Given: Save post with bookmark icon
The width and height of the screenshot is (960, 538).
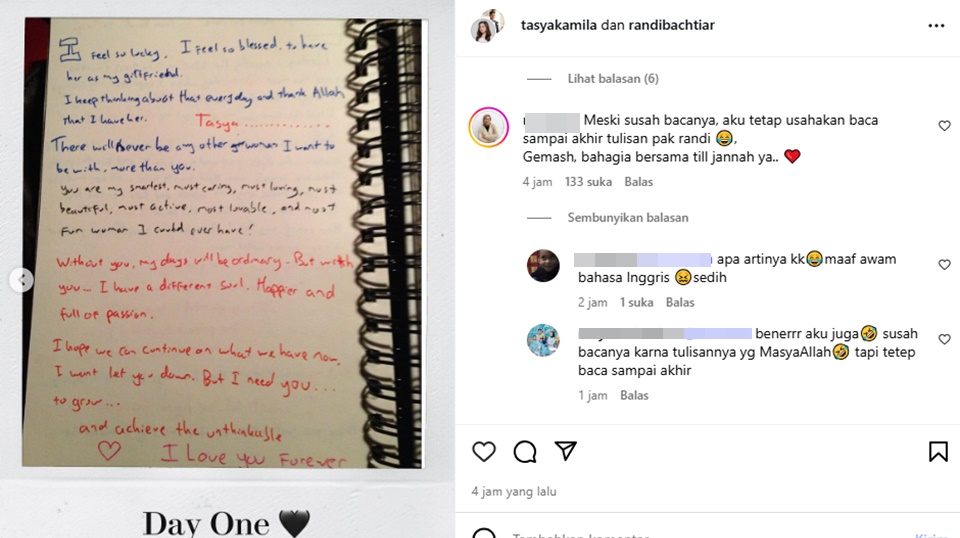Looking at the screenshot, I should click(938, 452).
